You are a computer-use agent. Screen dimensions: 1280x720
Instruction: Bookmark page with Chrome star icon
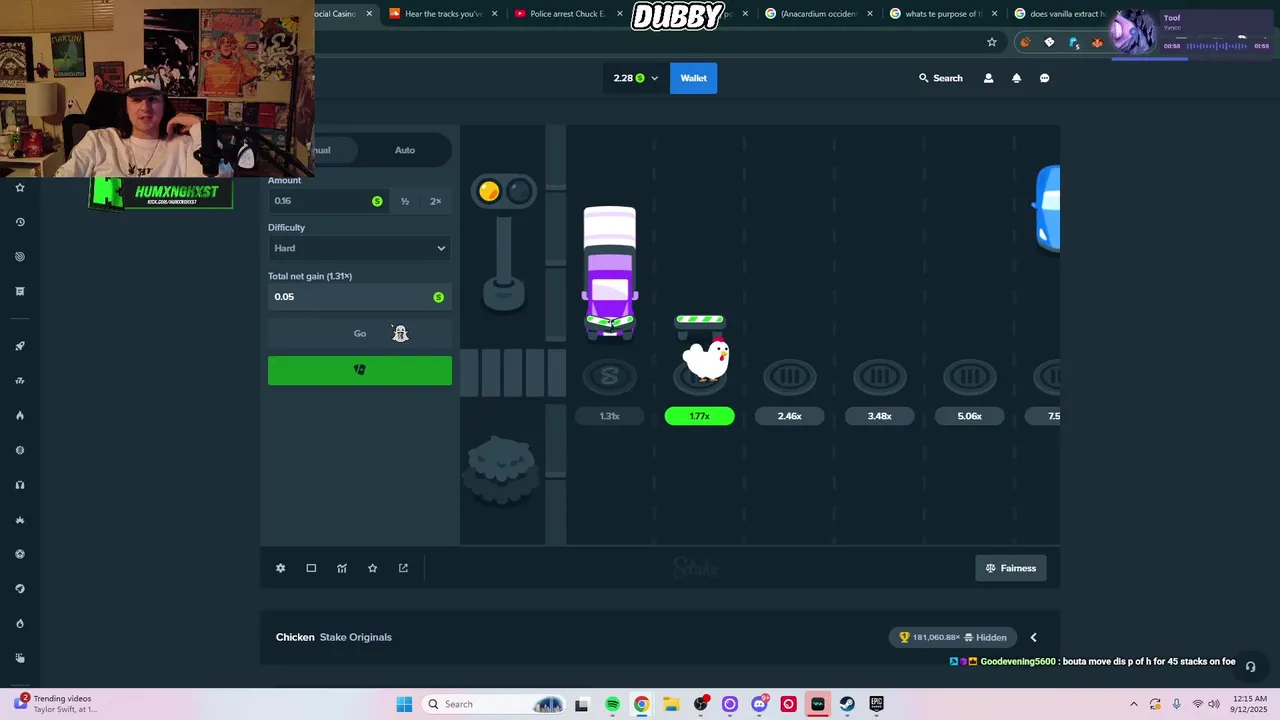(992, 42)
